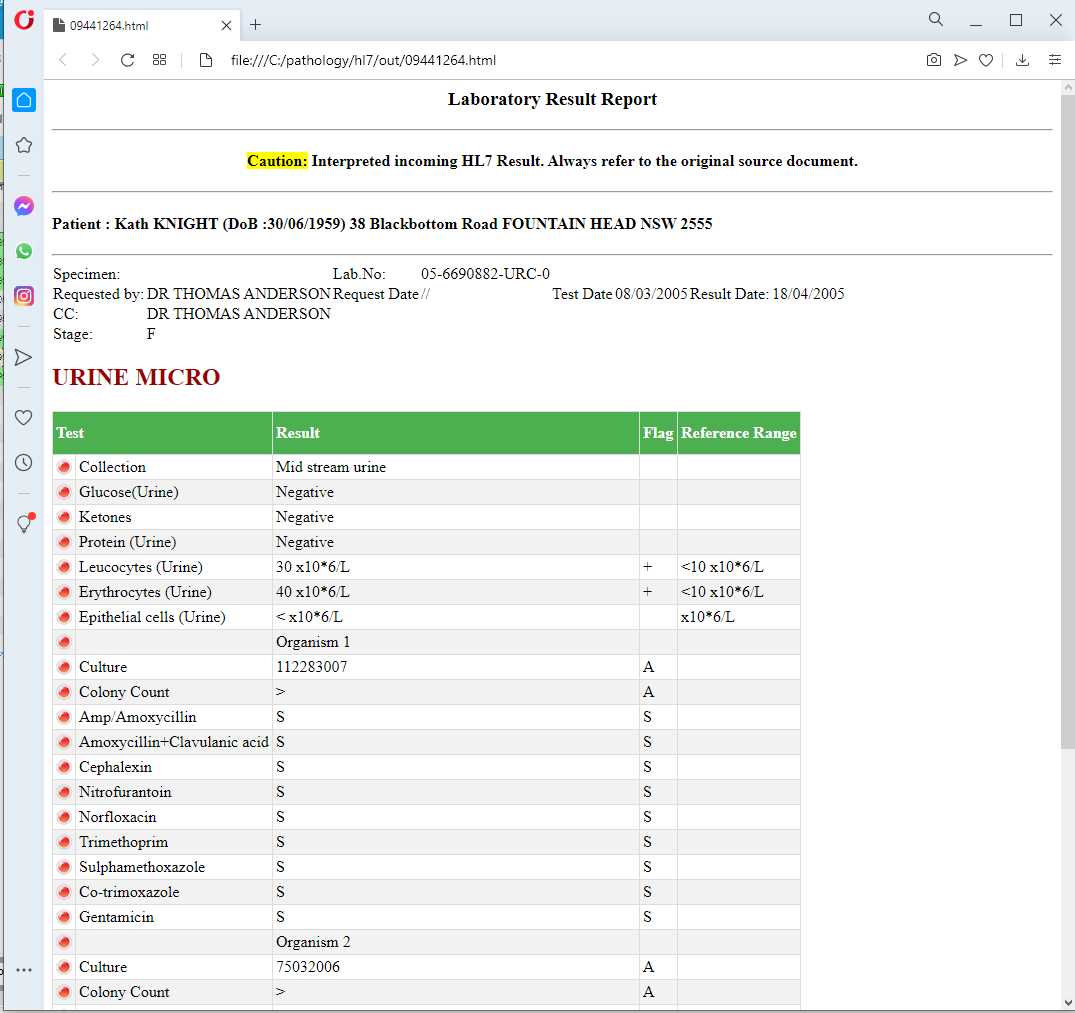
Task: Go to the sidebar Home icon
Action: [x=24, y=100]
